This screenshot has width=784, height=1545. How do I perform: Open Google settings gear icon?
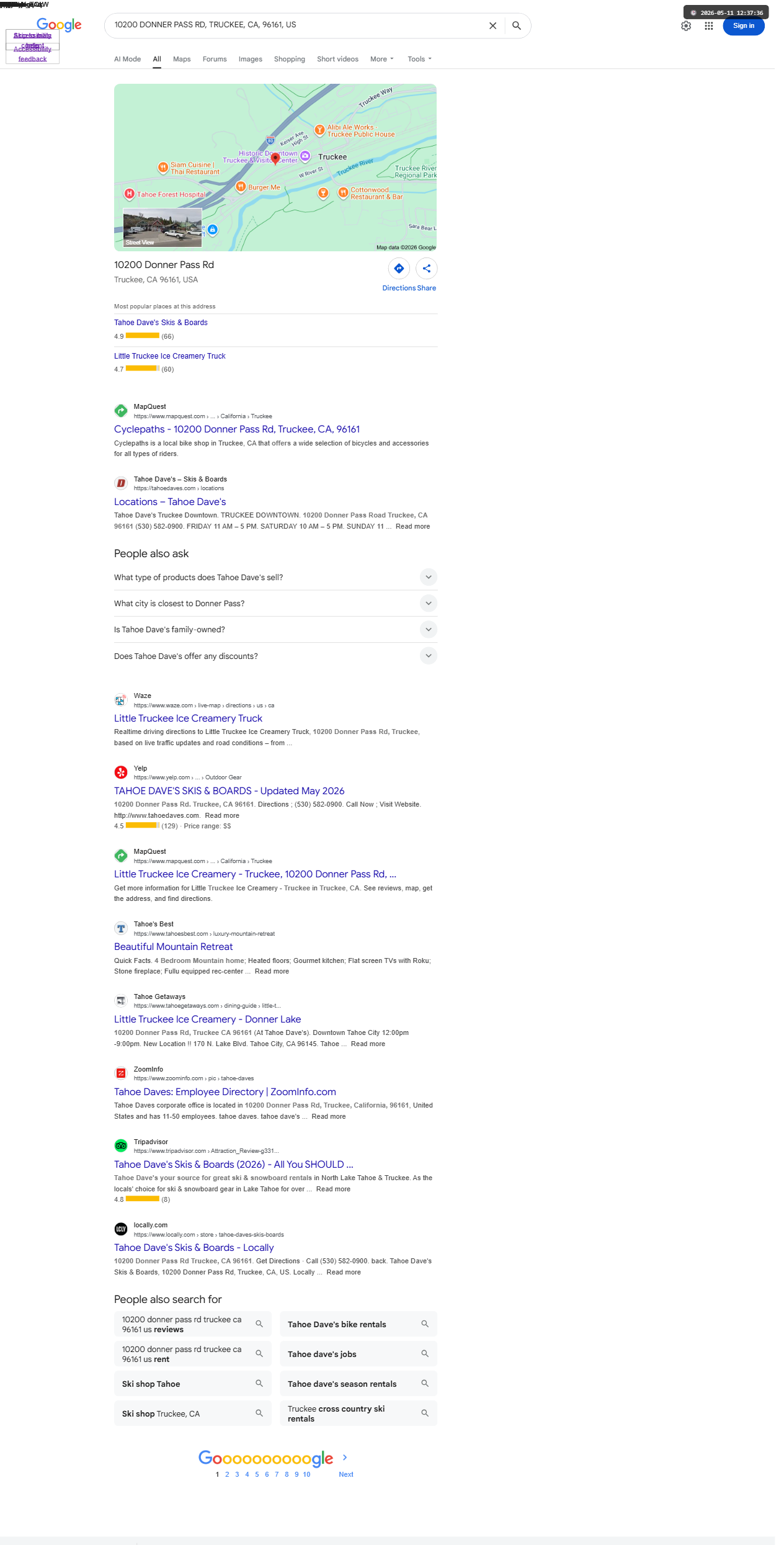685,25
